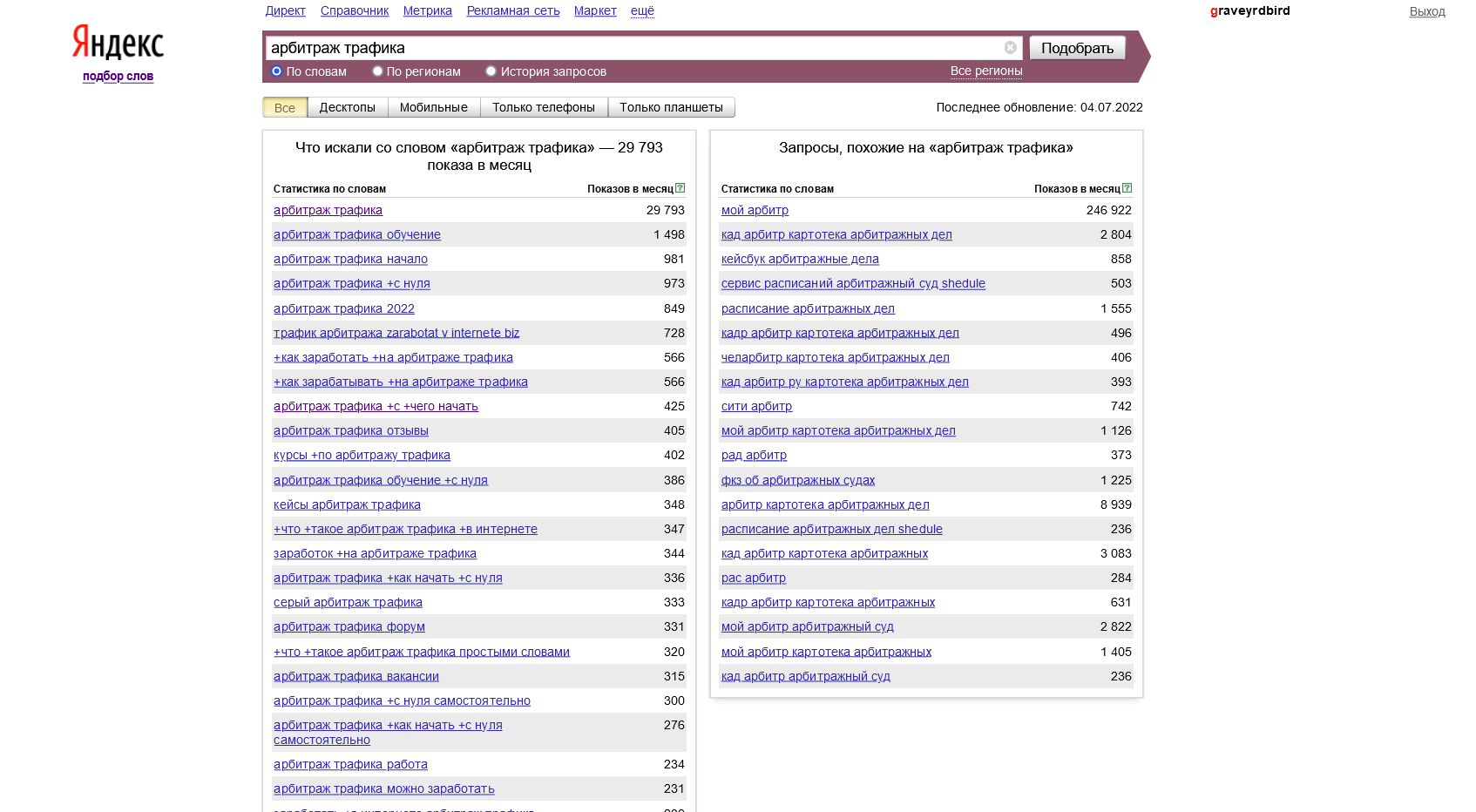Open the 'подбор слов' link under logo
Viewport: 1476px width, 812px height.
coord(118,76)
